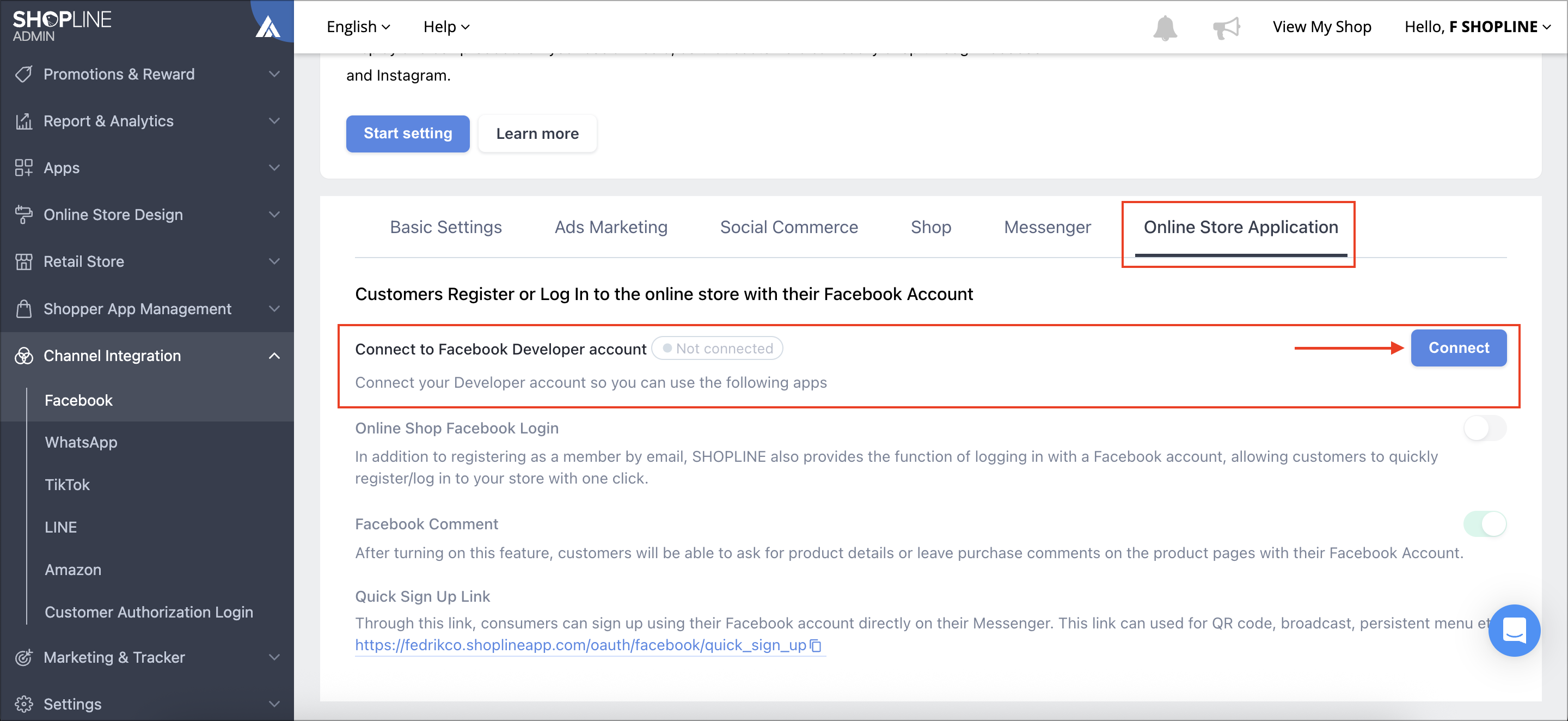Open the quick_sign_up URL link
The image size is (1568, 721).
click(581, 645)
